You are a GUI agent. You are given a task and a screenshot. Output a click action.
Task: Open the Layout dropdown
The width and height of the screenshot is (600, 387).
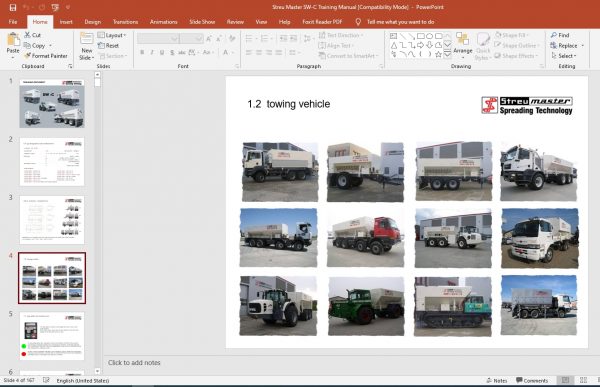(112, 35)
